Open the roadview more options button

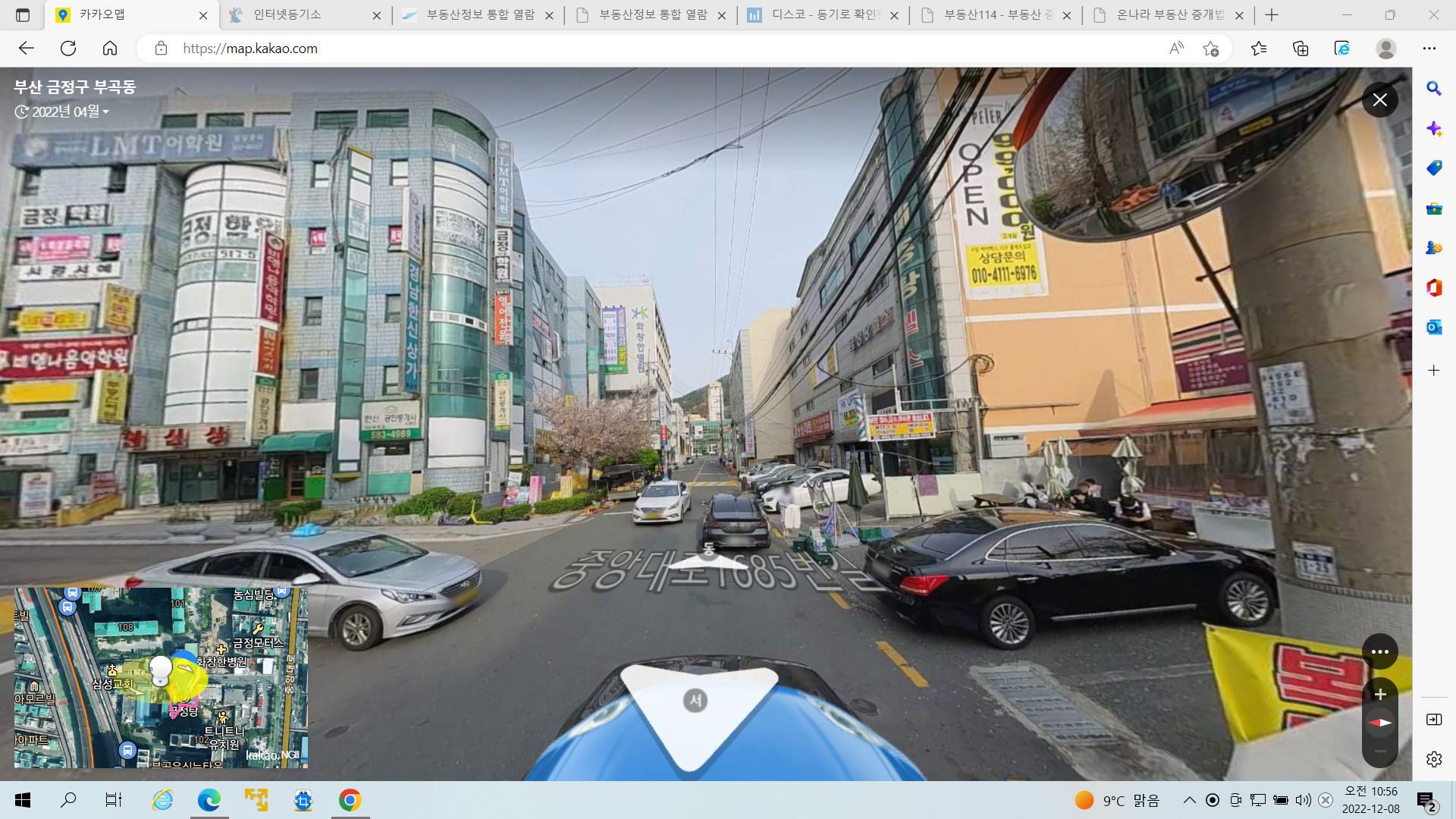pos(1379,651)
